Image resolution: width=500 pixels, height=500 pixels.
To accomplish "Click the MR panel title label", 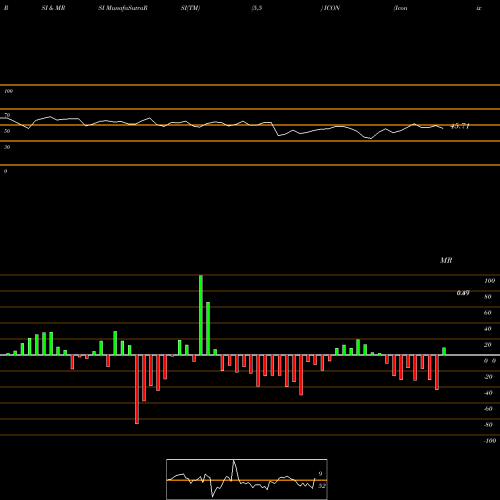I will coord(446,260).
